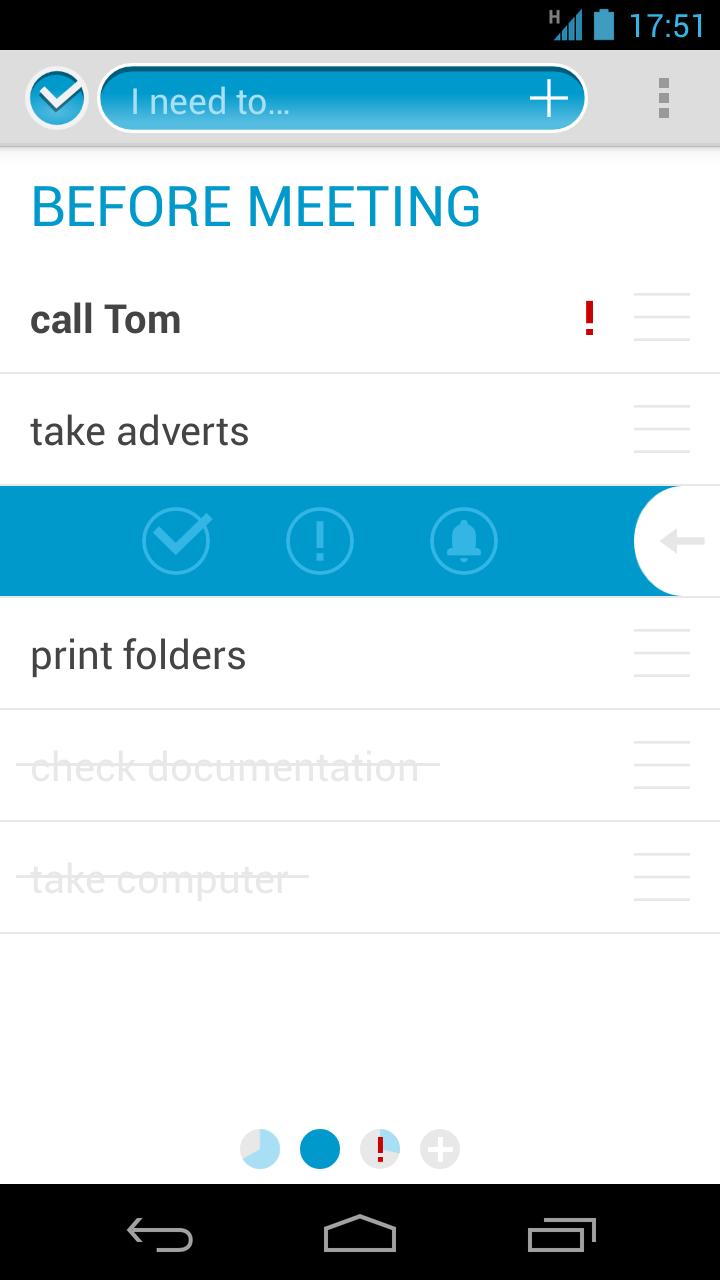The height and width of the screenshot is (1280, 720).
Task: Mark task done with checkmark icon
Action: 177,541
